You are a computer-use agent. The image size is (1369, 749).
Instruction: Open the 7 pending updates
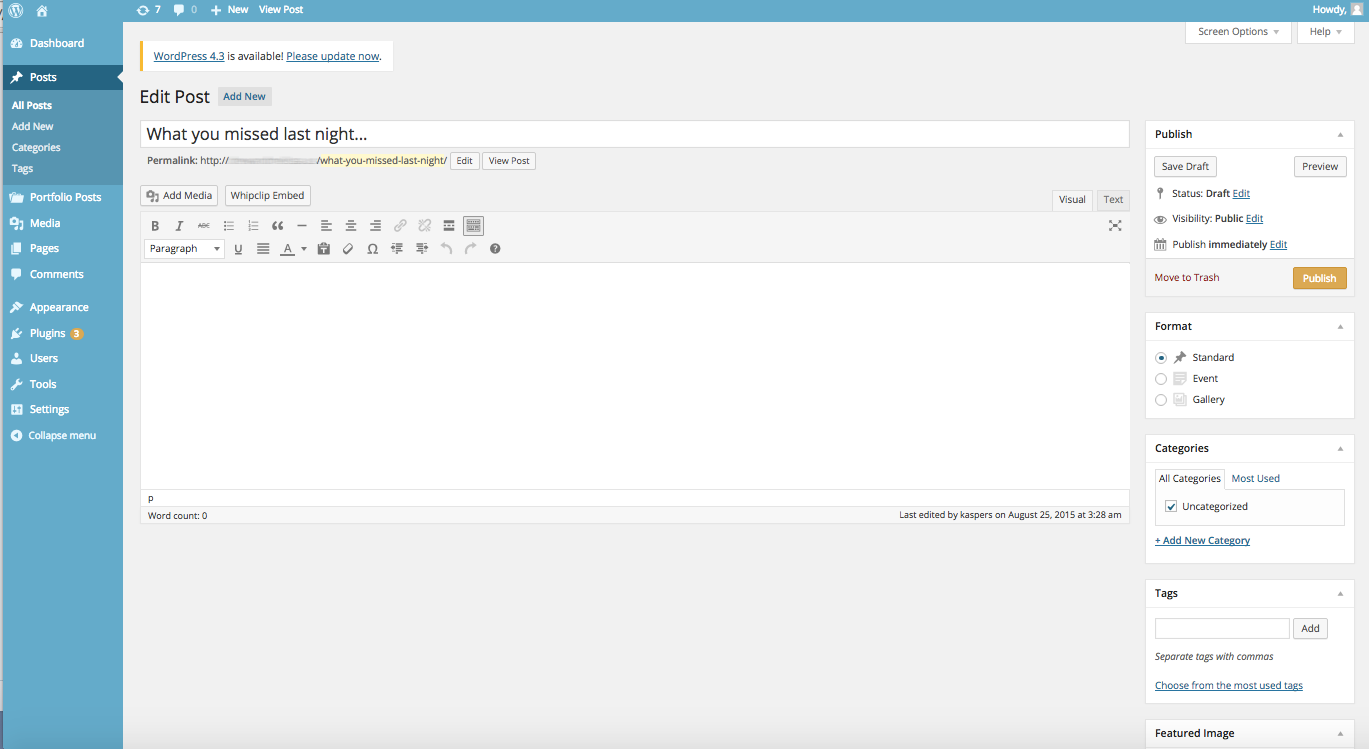click(148, 9)
